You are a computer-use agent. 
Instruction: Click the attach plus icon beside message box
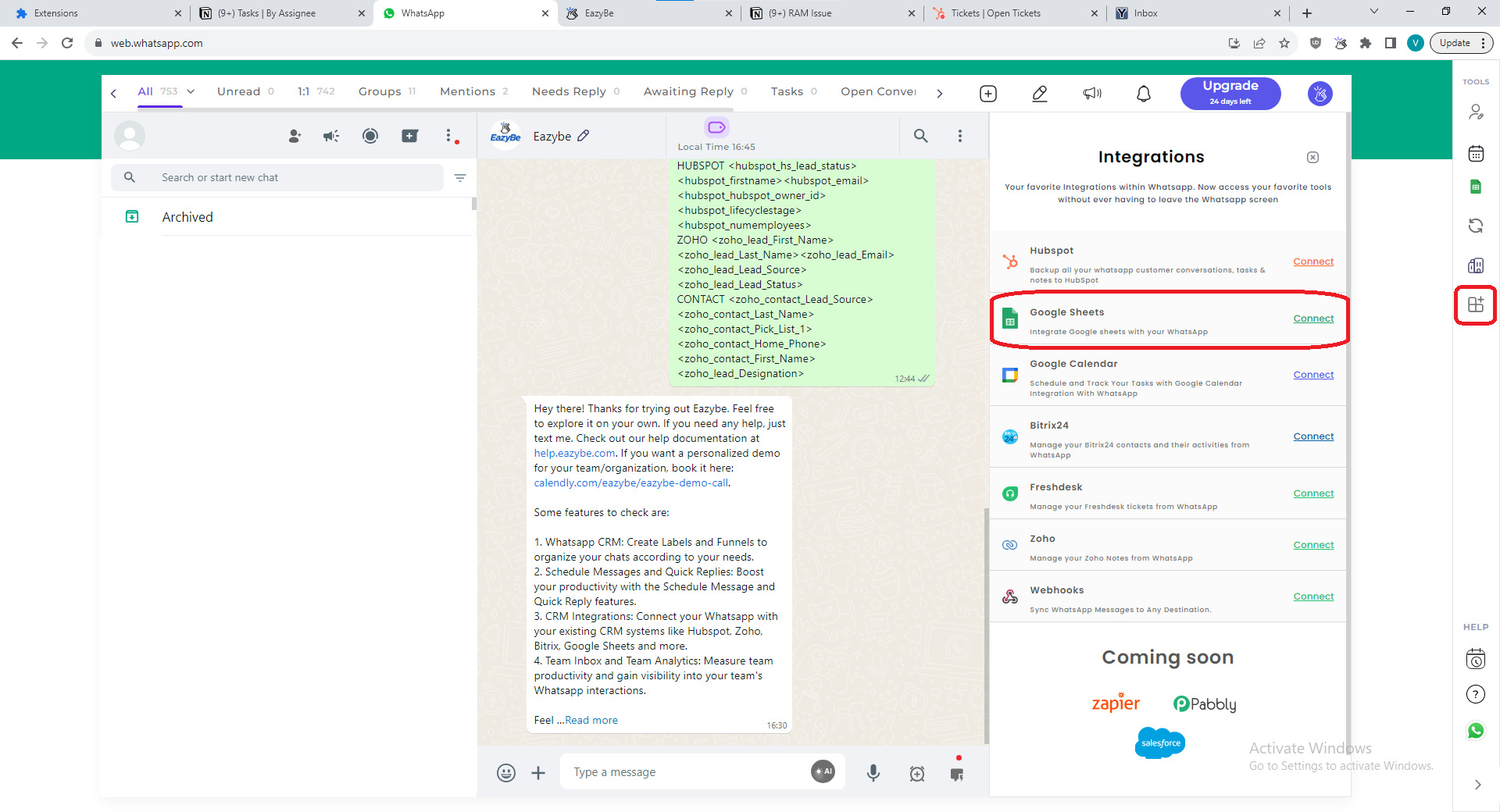[538, 773]
